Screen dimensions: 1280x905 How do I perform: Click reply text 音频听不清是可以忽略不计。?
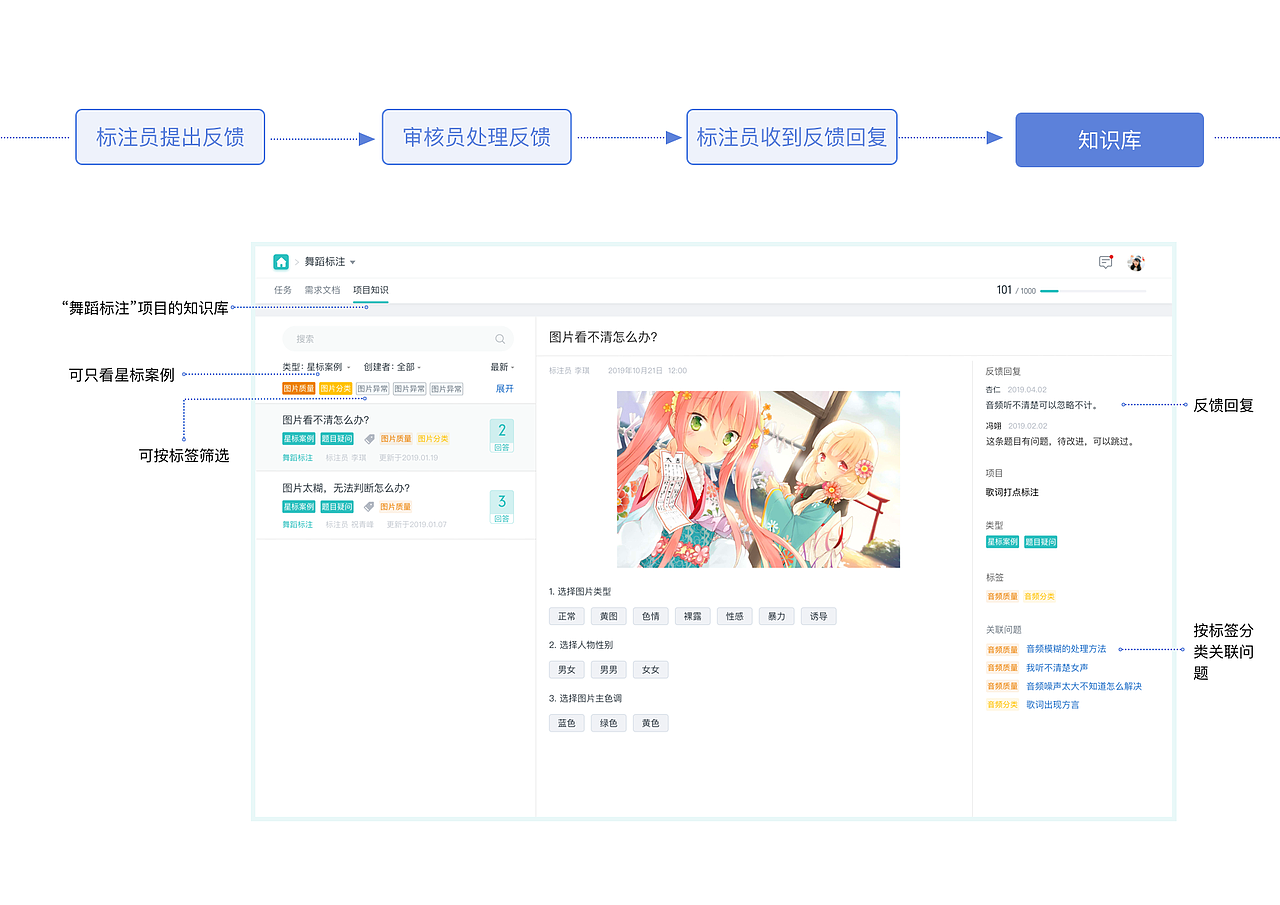point(1042,405)
